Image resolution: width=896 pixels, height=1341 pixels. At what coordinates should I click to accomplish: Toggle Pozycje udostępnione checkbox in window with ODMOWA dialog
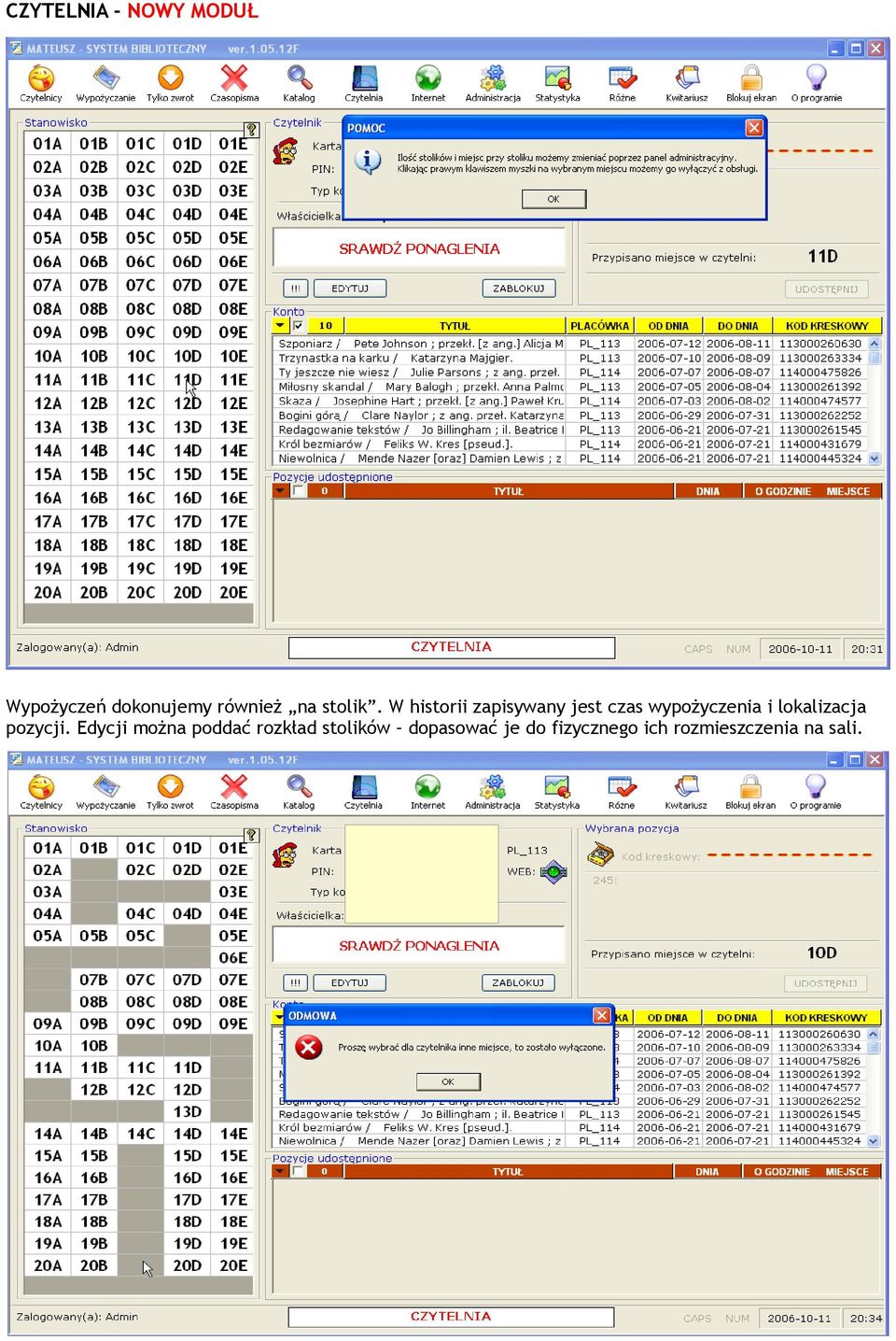click(x=298, y=1171)
